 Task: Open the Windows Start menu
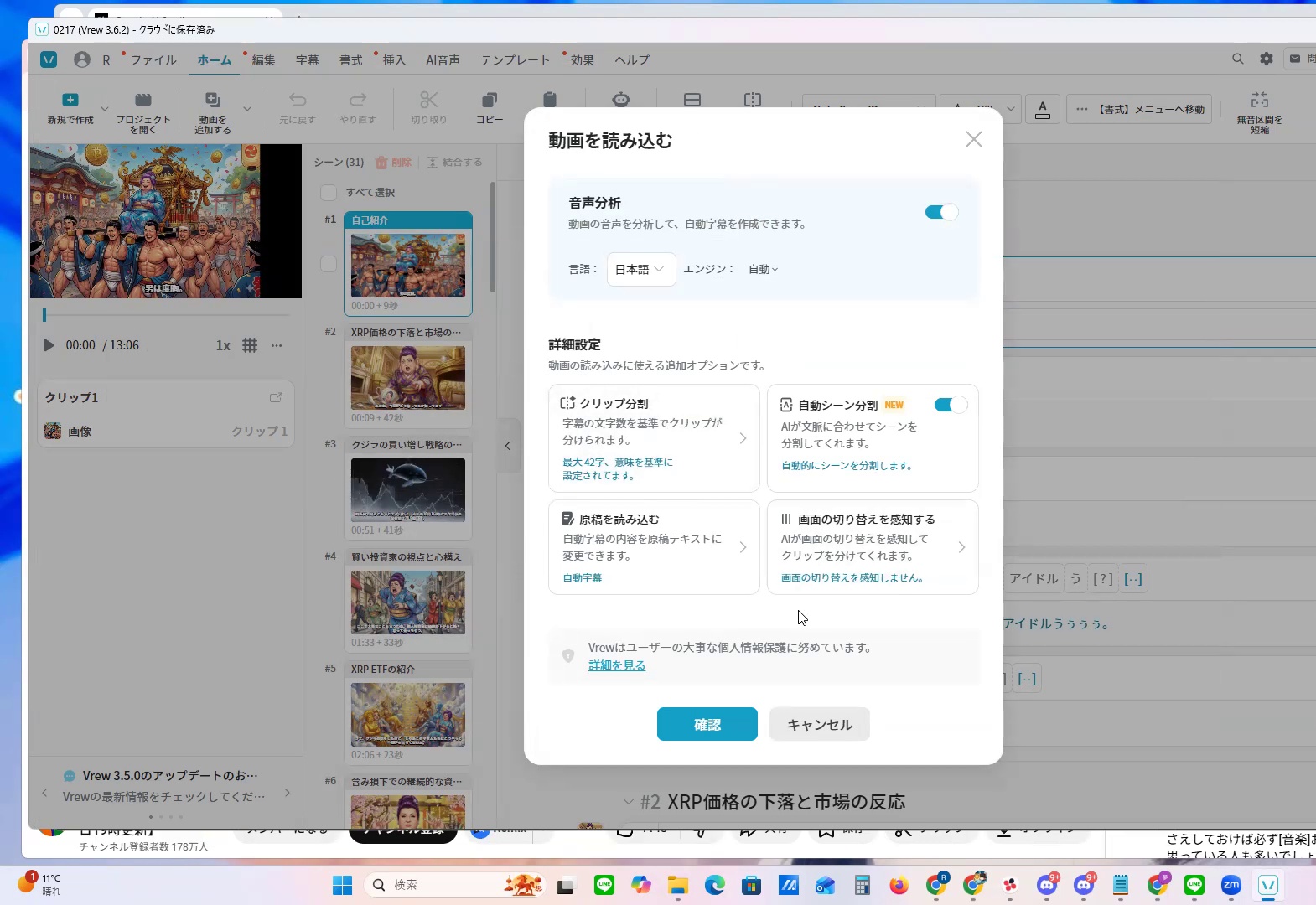coord(342,885)
